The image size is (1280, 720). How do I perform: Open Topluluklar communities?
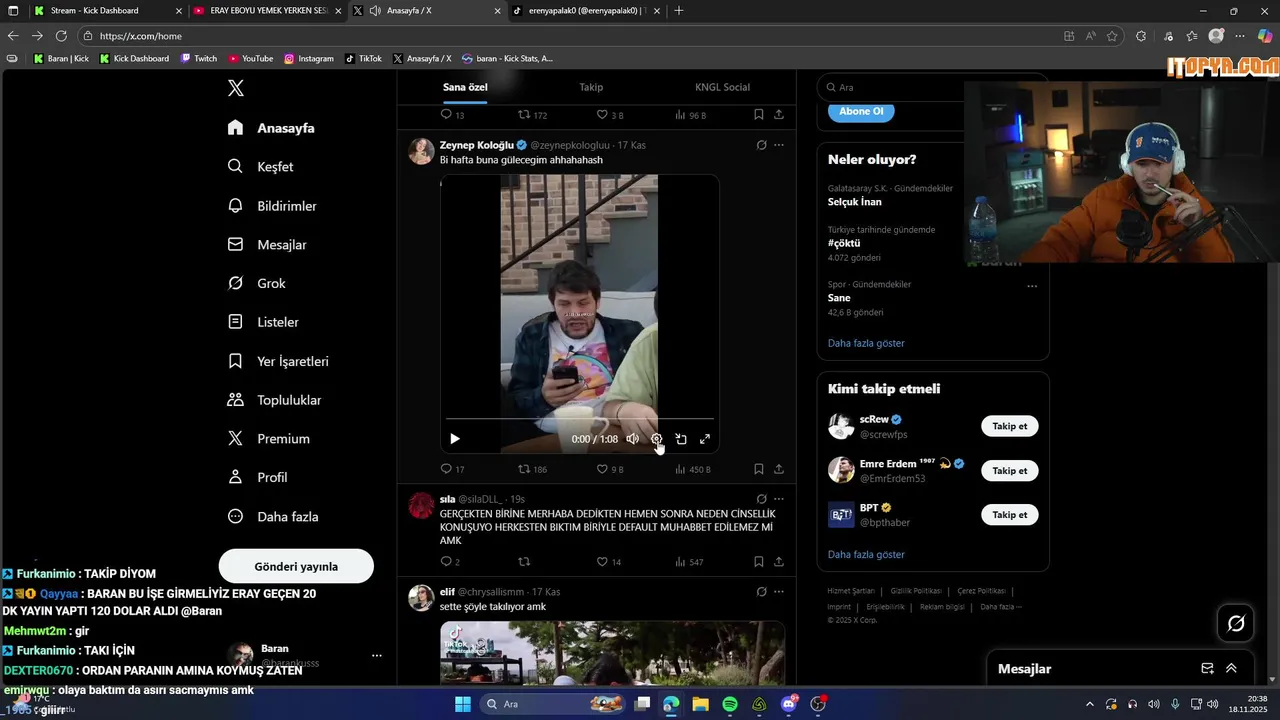click(x=274, y=400)
